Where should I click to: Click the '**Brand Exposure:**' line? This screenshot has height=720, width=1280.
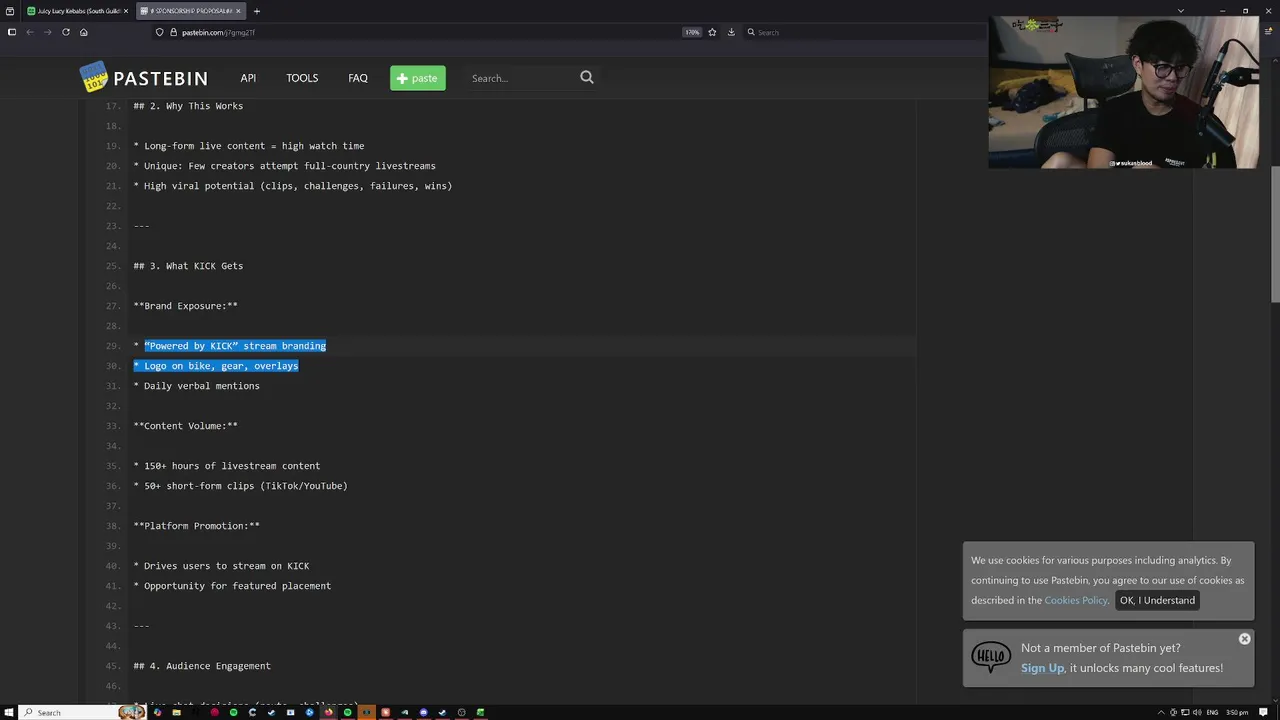point(186,306)
